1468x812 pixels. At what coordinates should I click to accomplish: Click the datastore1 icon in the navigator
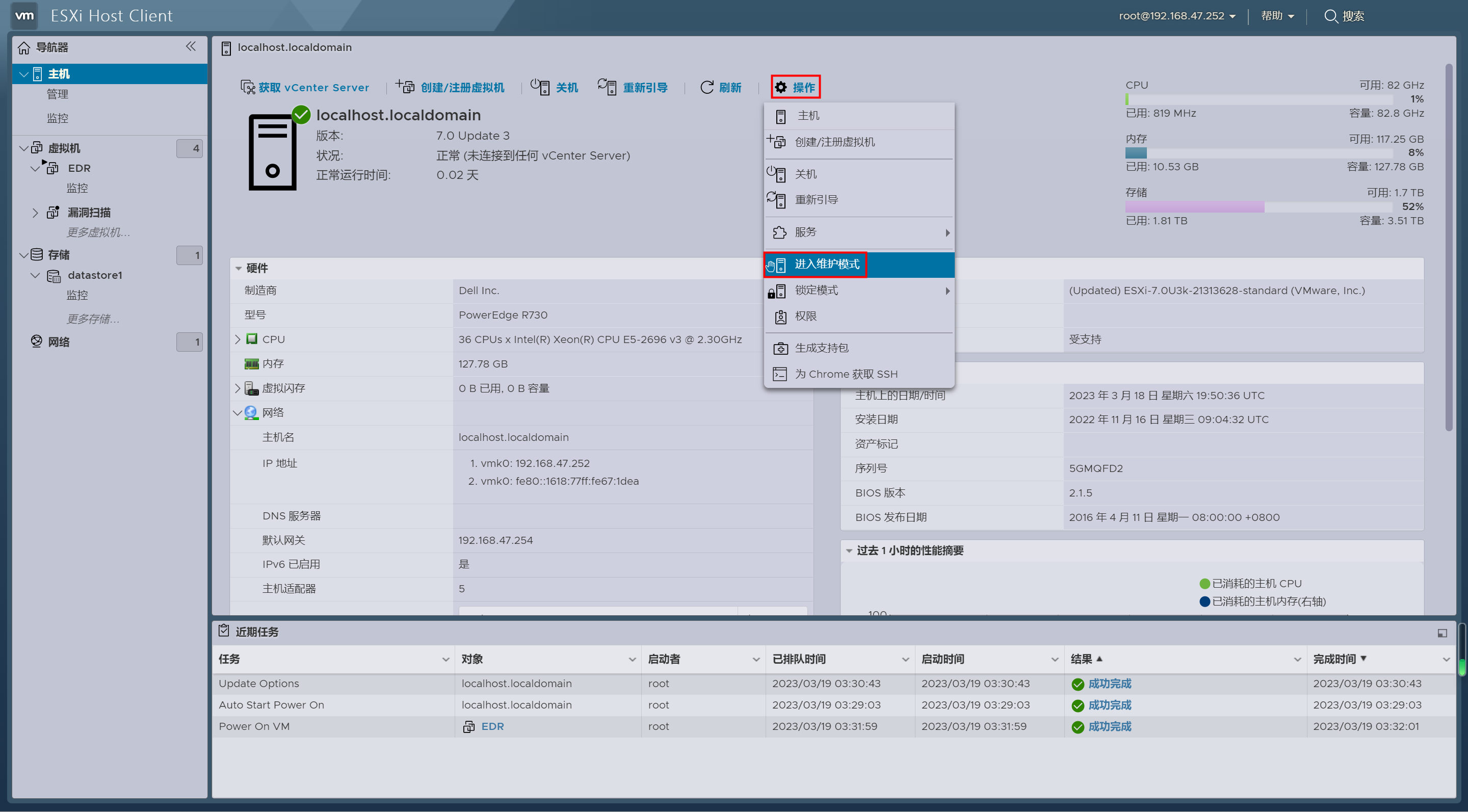[x=54, y=276]
